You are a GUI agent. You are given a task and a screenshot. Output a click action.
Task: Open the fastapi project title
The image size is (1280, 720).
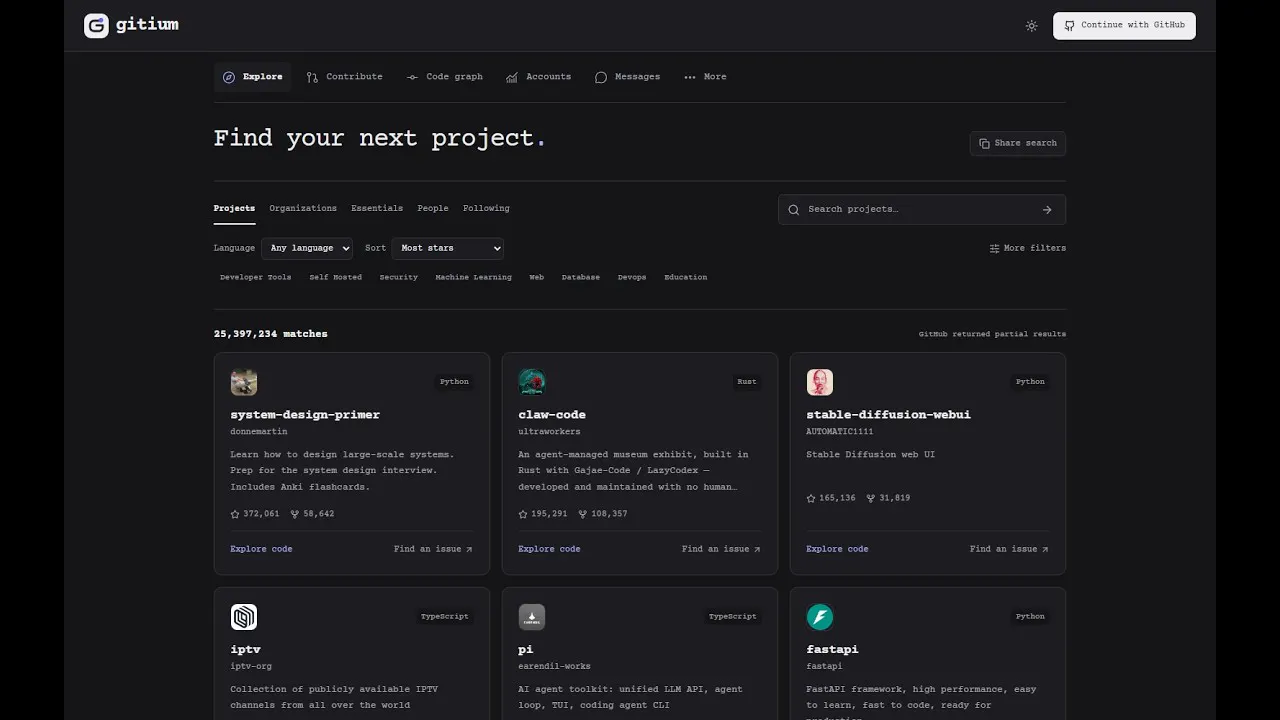[x=833, y=650]
